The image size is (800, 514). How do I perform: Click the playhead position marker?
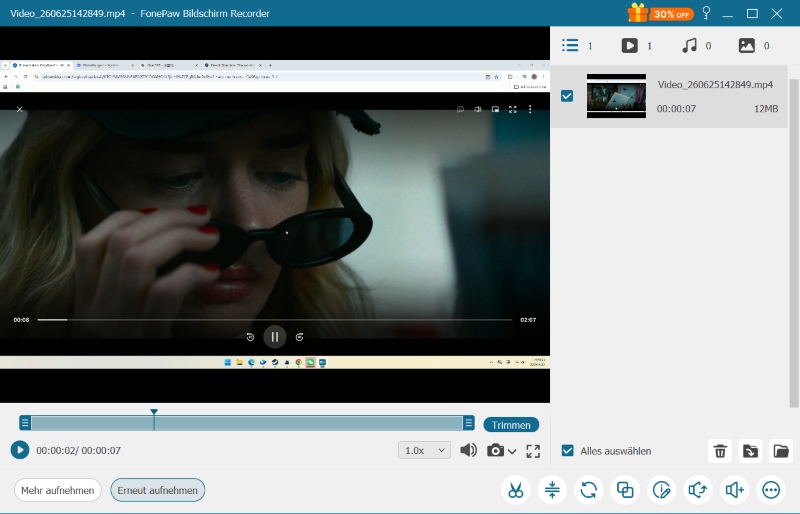click(x=154, y=412)
